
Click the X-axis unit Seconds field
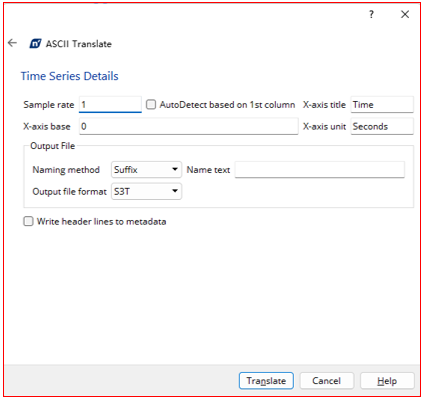coord(382,126)
